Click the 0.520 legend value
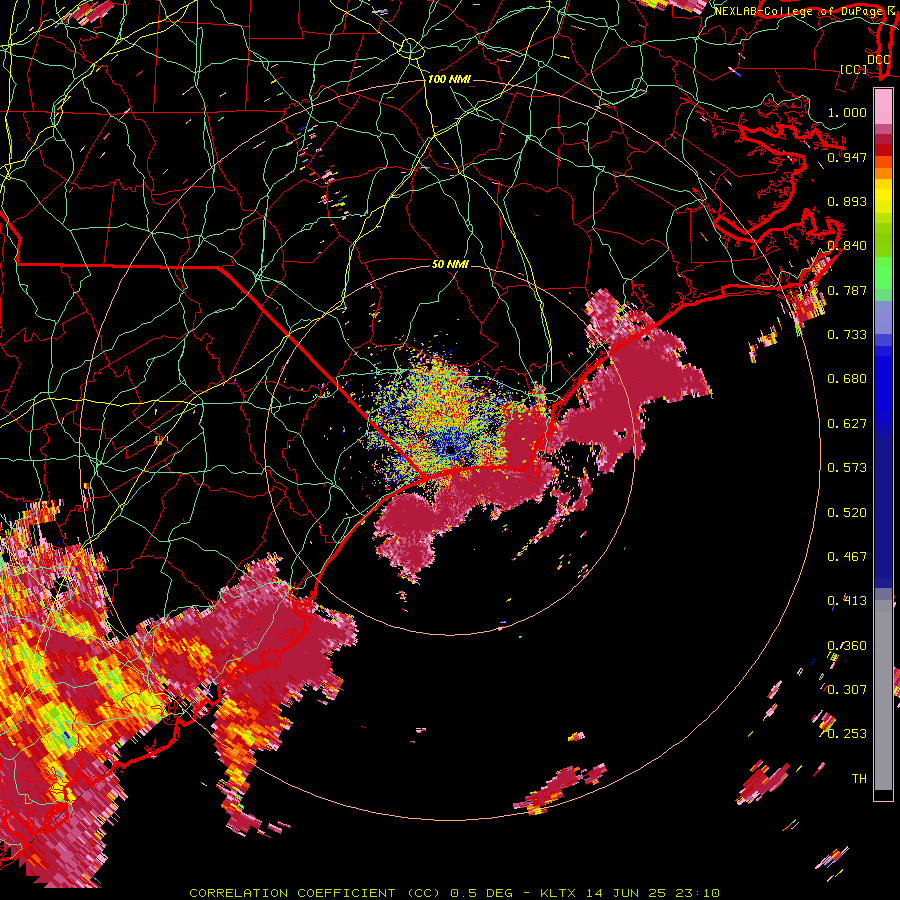The image size is (900, 900). click(x=847, y=513)
